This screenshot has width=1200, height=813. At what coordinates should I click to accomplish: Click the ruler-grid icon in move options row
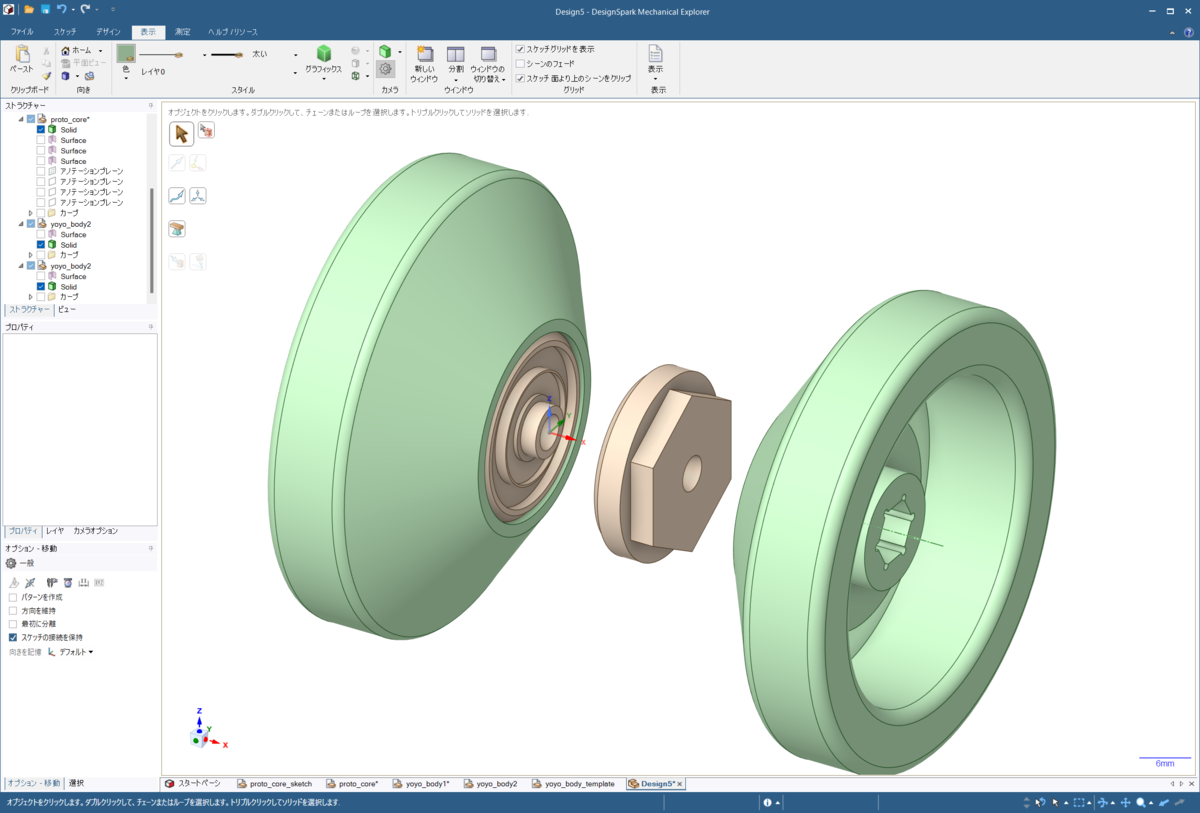pyautogui.click(x=84, y=582)
